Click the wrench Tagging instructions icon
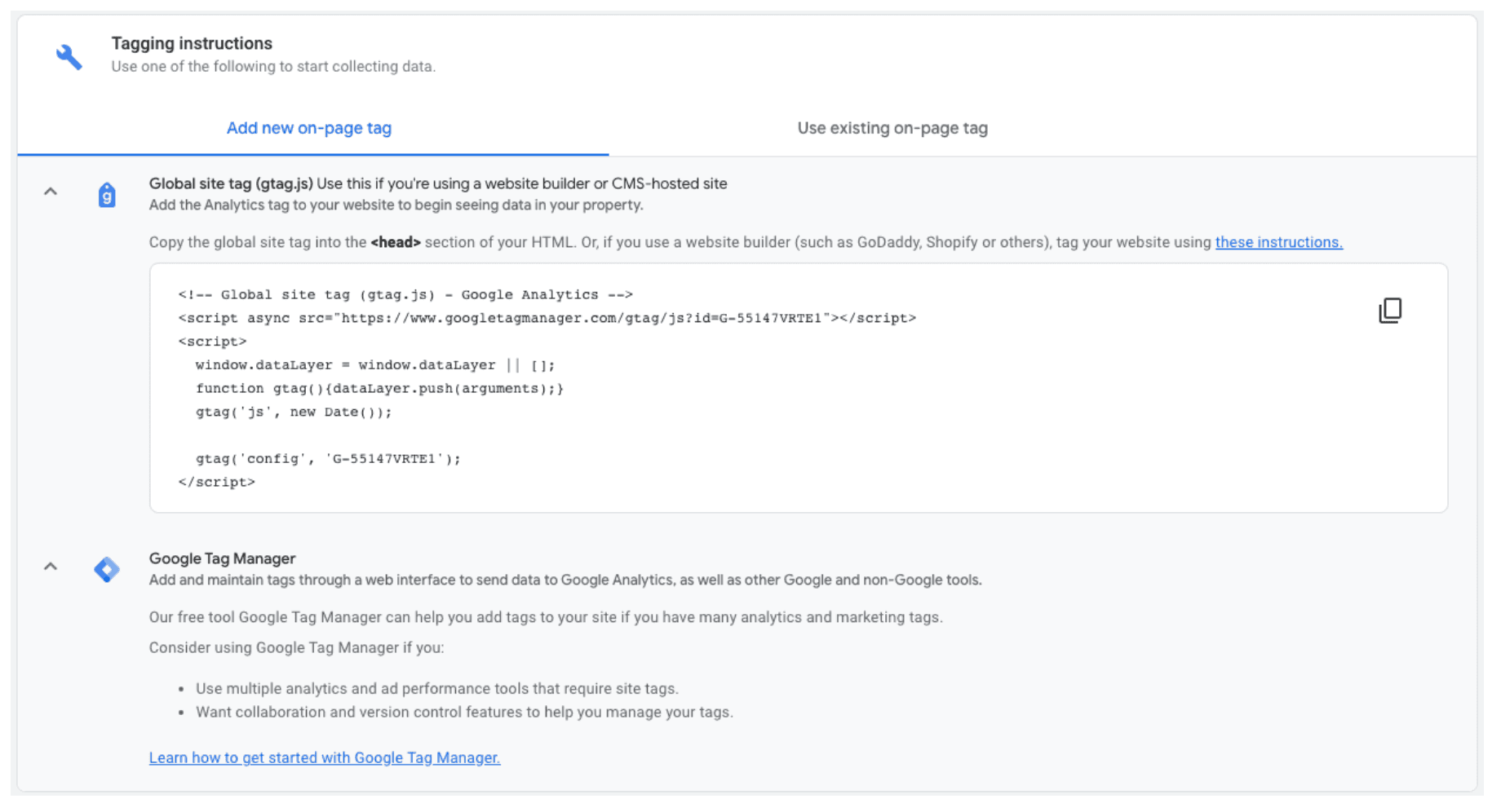The height and width of the screenshot is (812, 1501). [x=69, y=56]
